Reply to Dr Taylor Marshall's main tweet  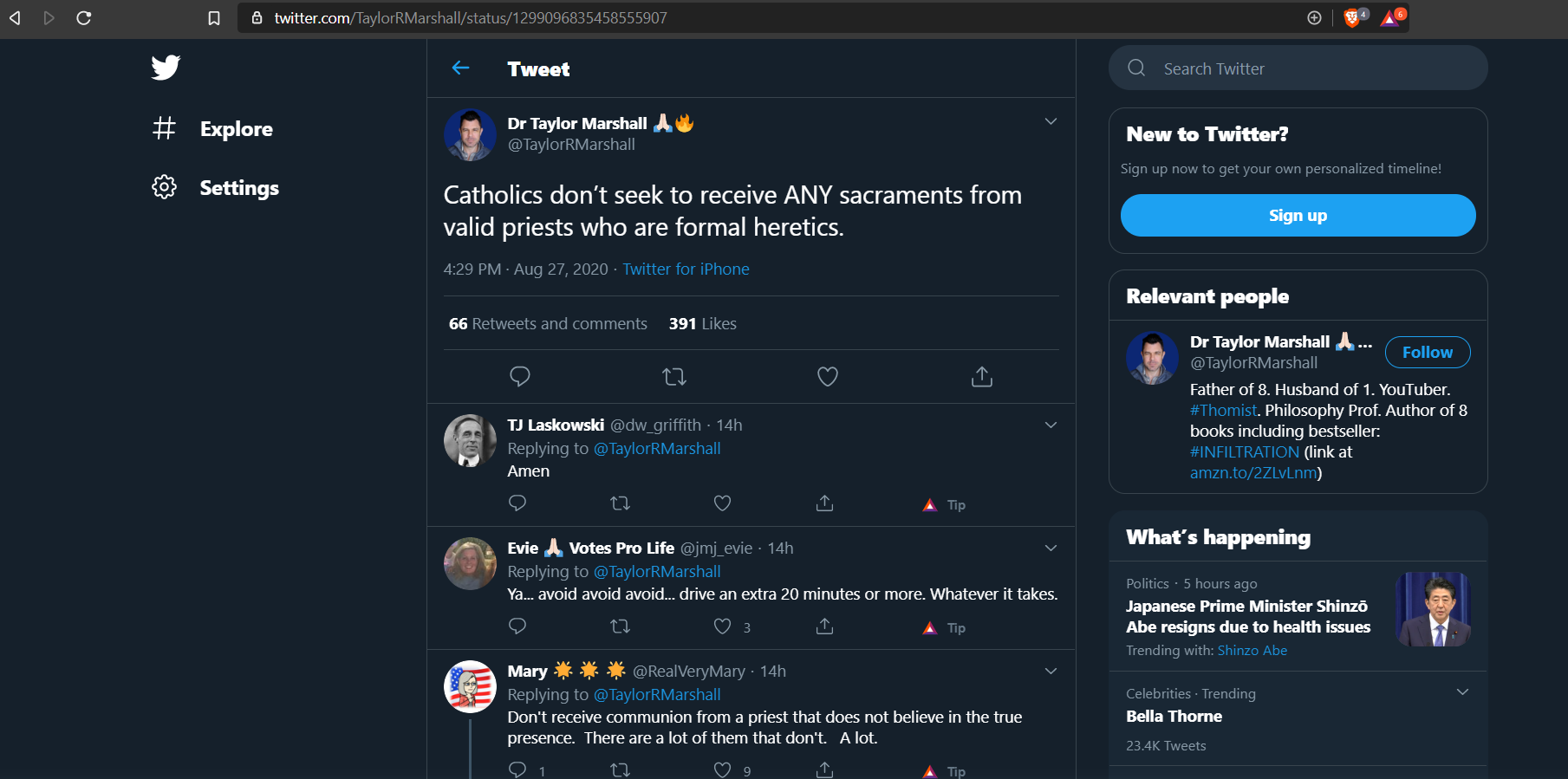520,376
